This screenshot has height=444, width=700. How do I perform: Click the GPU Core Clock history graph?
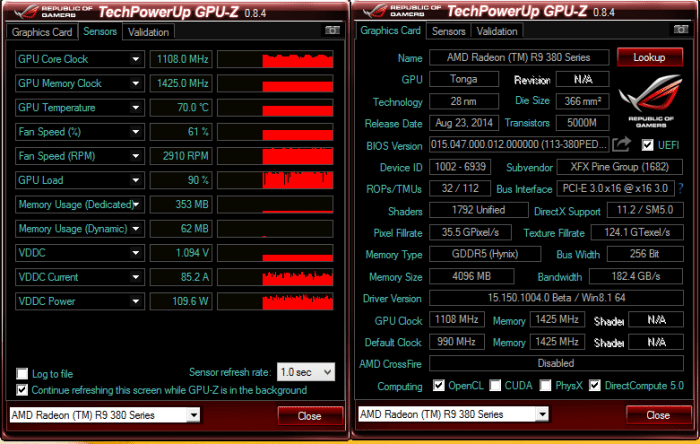275,59
